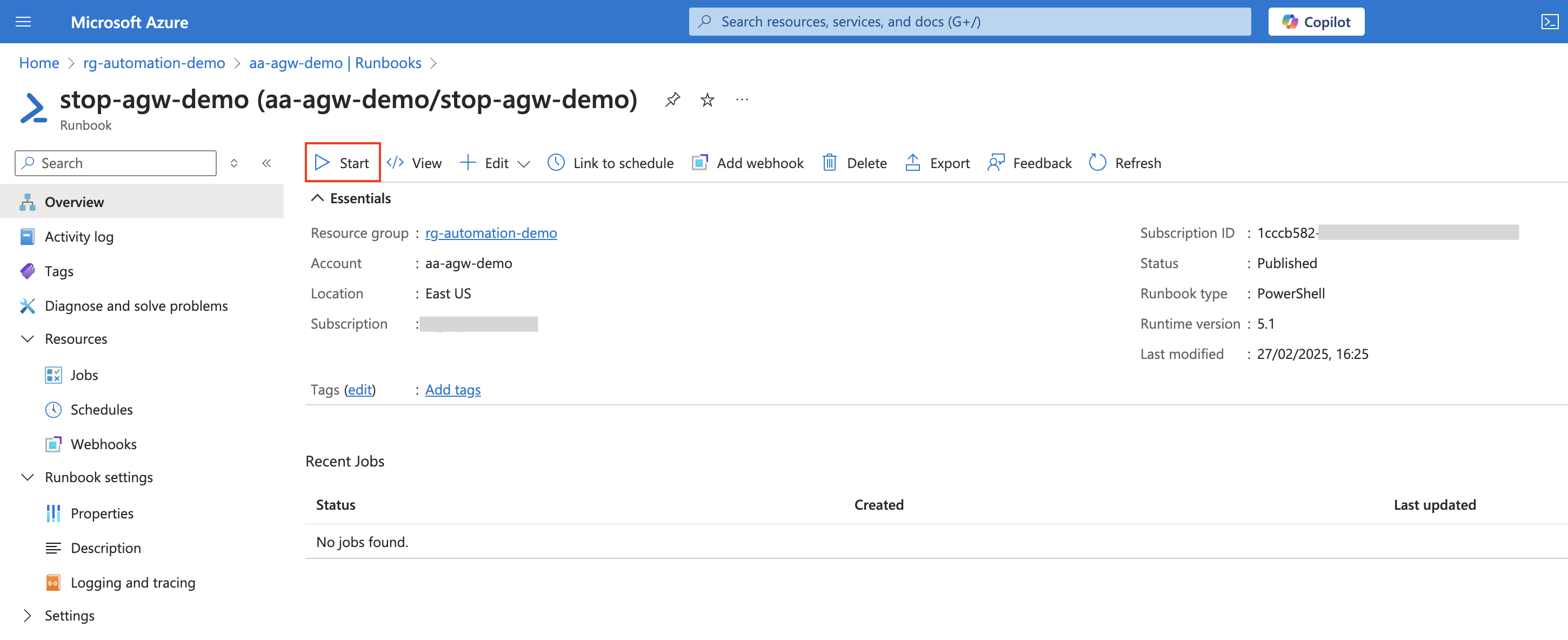Open Cloud Shell from the top bar
The height and width of the screenshot is (640, 1568).
(x=1550, y=22)
